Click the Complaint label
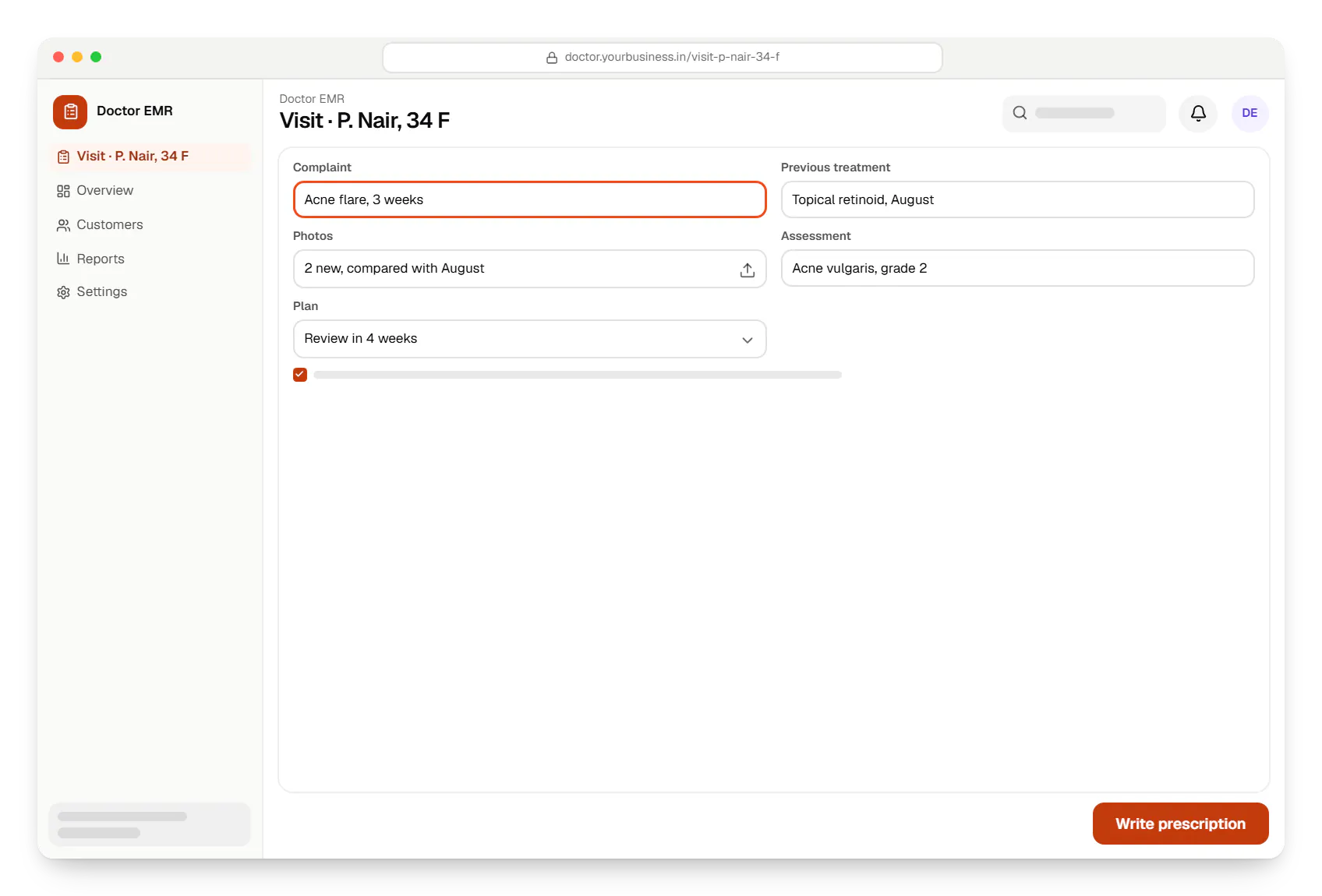Viewport: 1322px width, 896px height. 322,168
